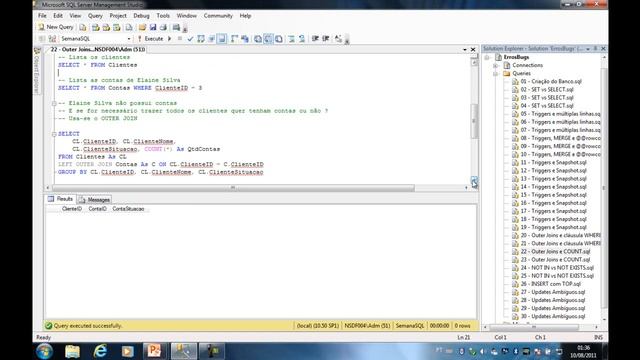Click the New Query button
Viewport: 640px width, 360px height.
tap(56, 27)
